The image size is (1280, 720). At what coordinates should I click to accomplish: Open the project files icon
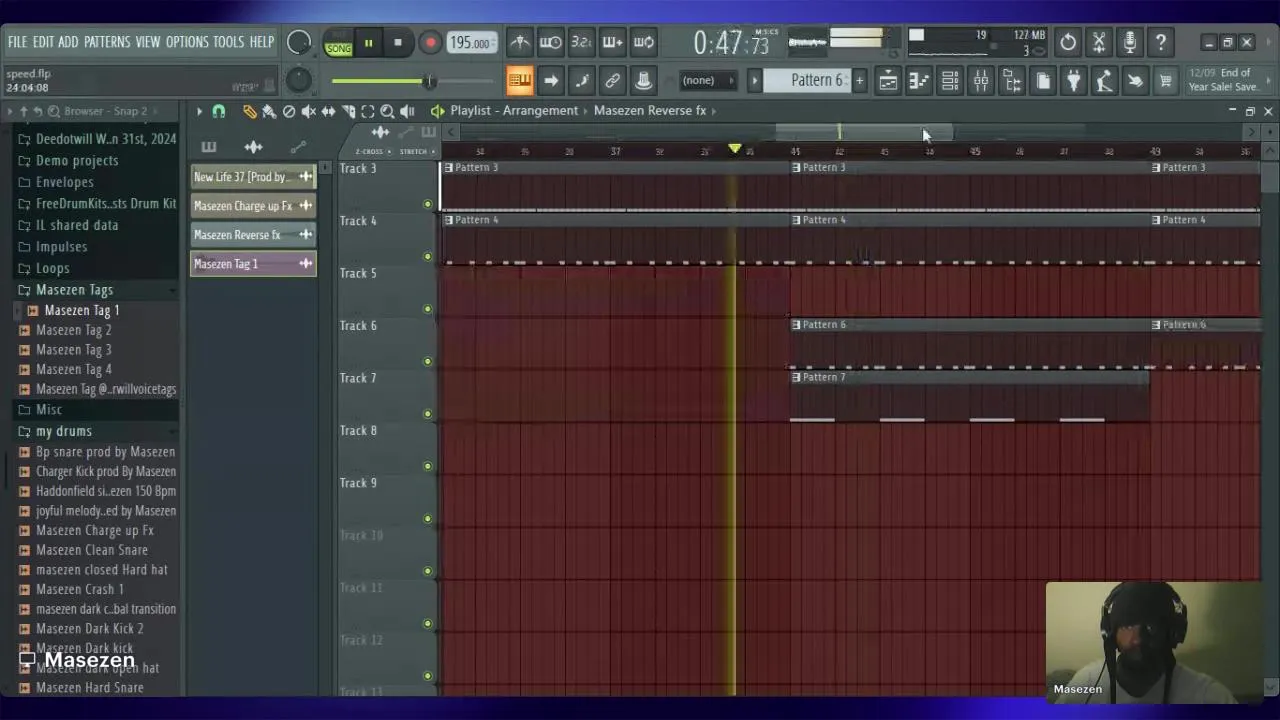[1043, 81]
